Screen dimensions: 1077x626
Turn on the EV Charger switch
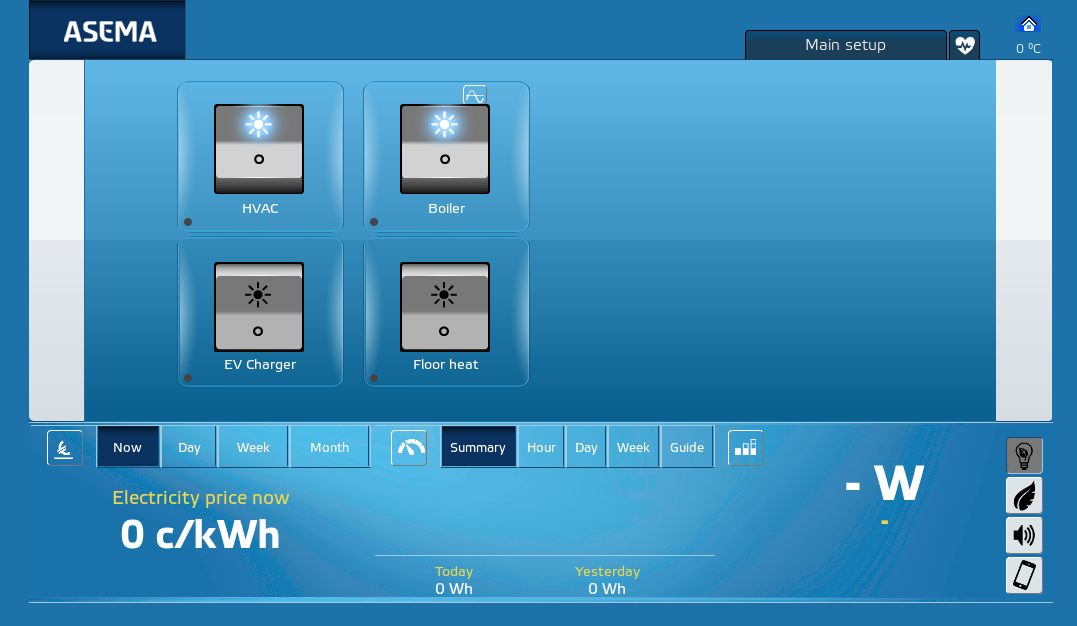259,307
